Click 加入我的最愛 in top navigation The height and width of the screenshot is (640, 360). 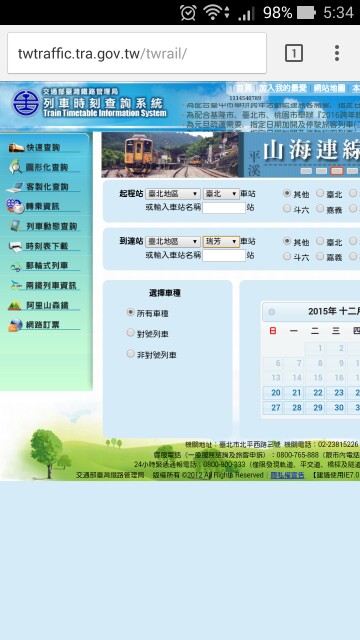pos(282,88)
